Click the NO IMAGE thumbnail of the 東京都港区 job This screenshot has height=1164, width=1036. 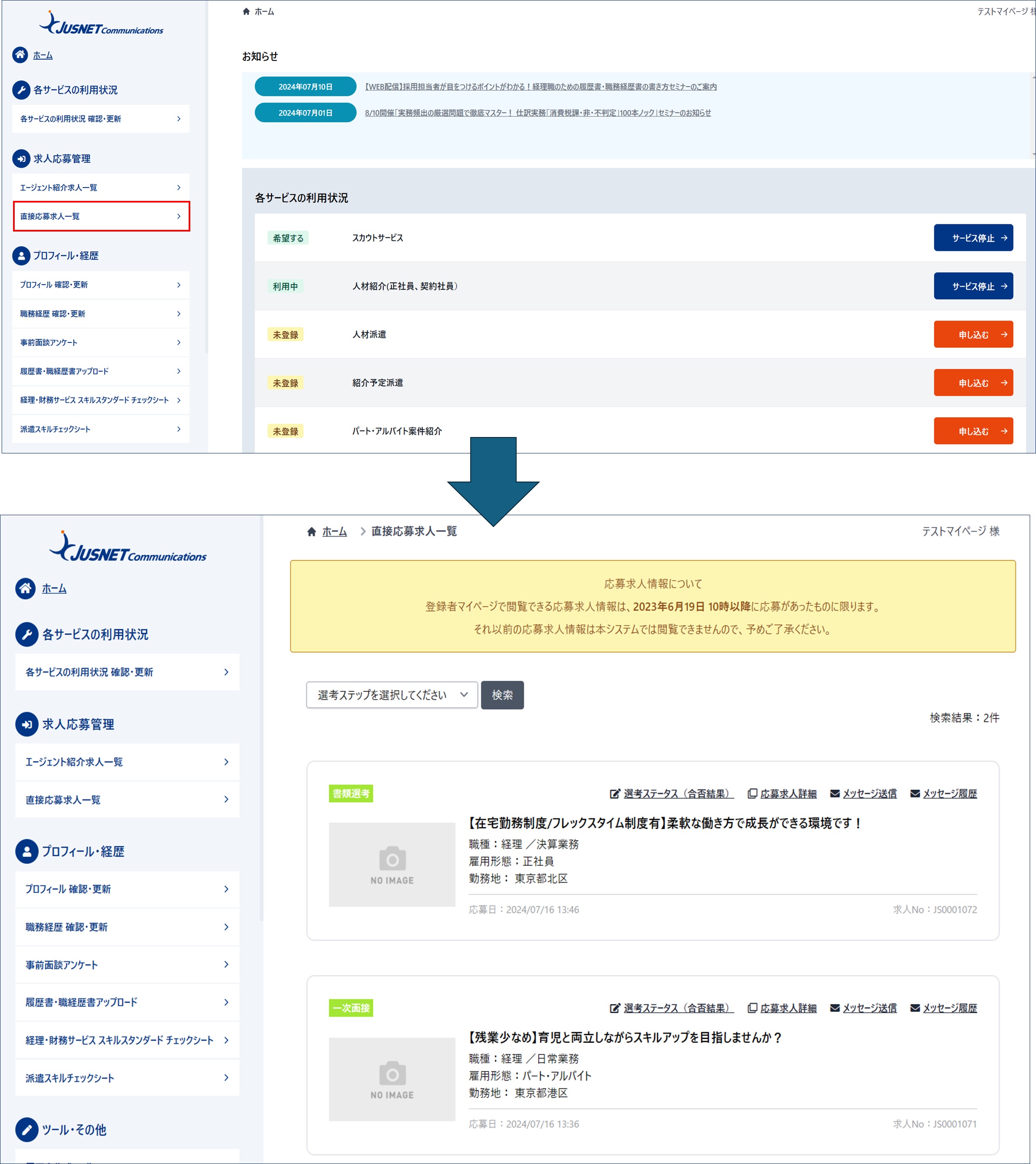(392, 1079)
